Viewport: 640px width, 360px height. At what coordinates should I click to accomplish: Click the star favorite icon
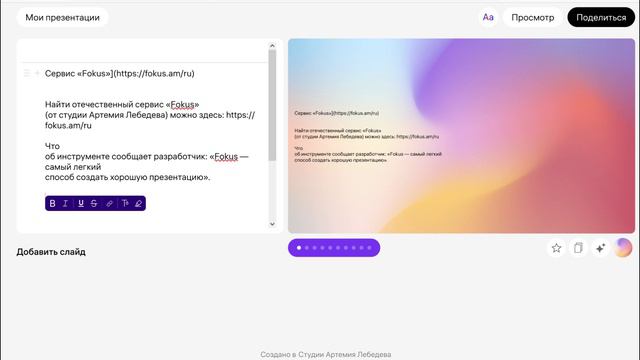point(556,248)
